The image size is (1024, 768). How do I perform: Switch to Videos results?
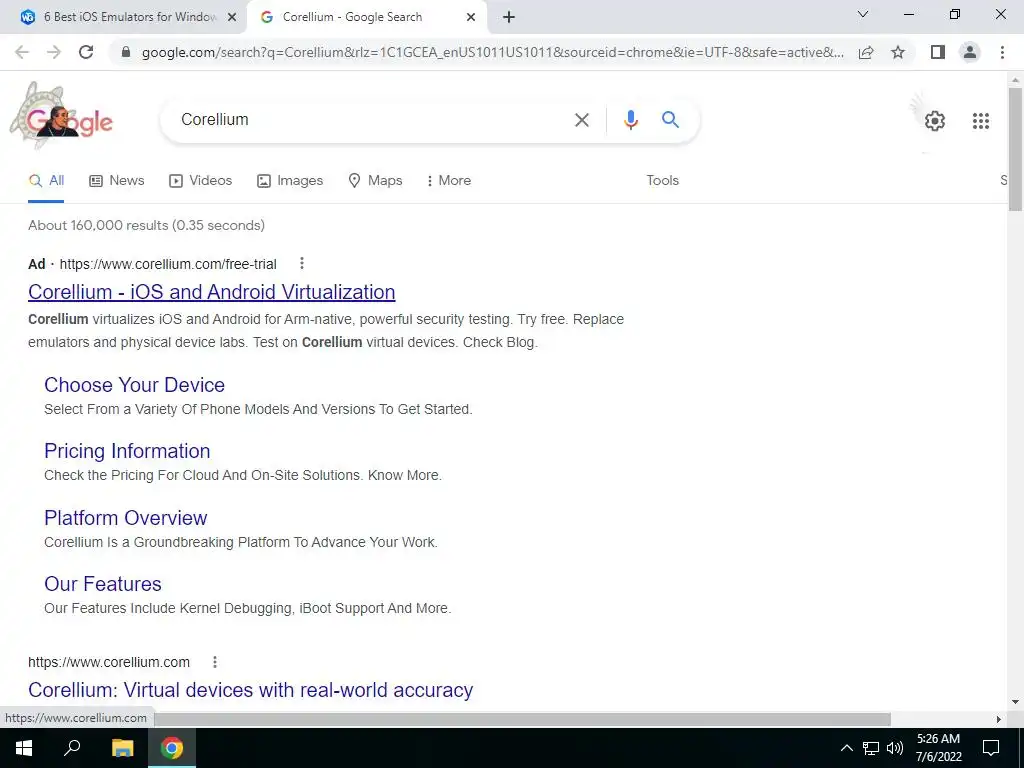[200, 181]
